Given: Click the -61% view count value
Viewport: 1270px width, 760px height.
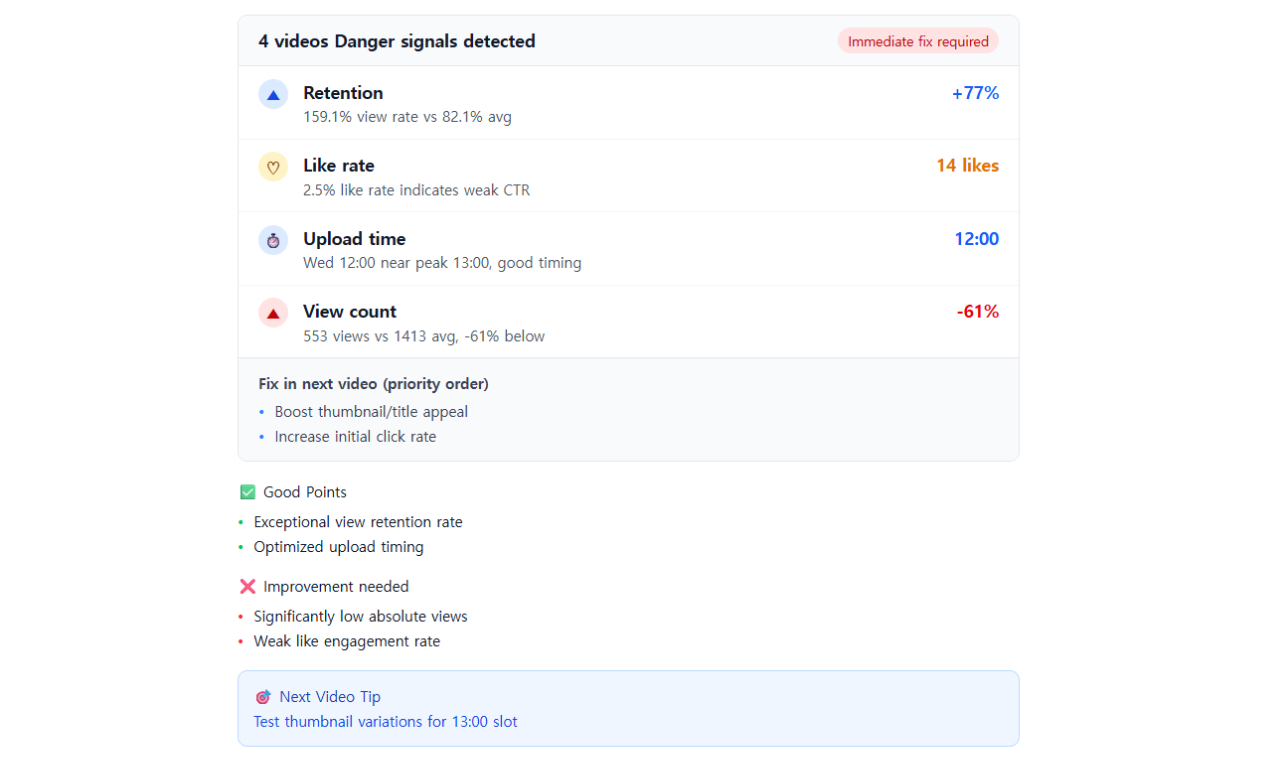Looking at the screenshot, I should (x=977, y=312).
